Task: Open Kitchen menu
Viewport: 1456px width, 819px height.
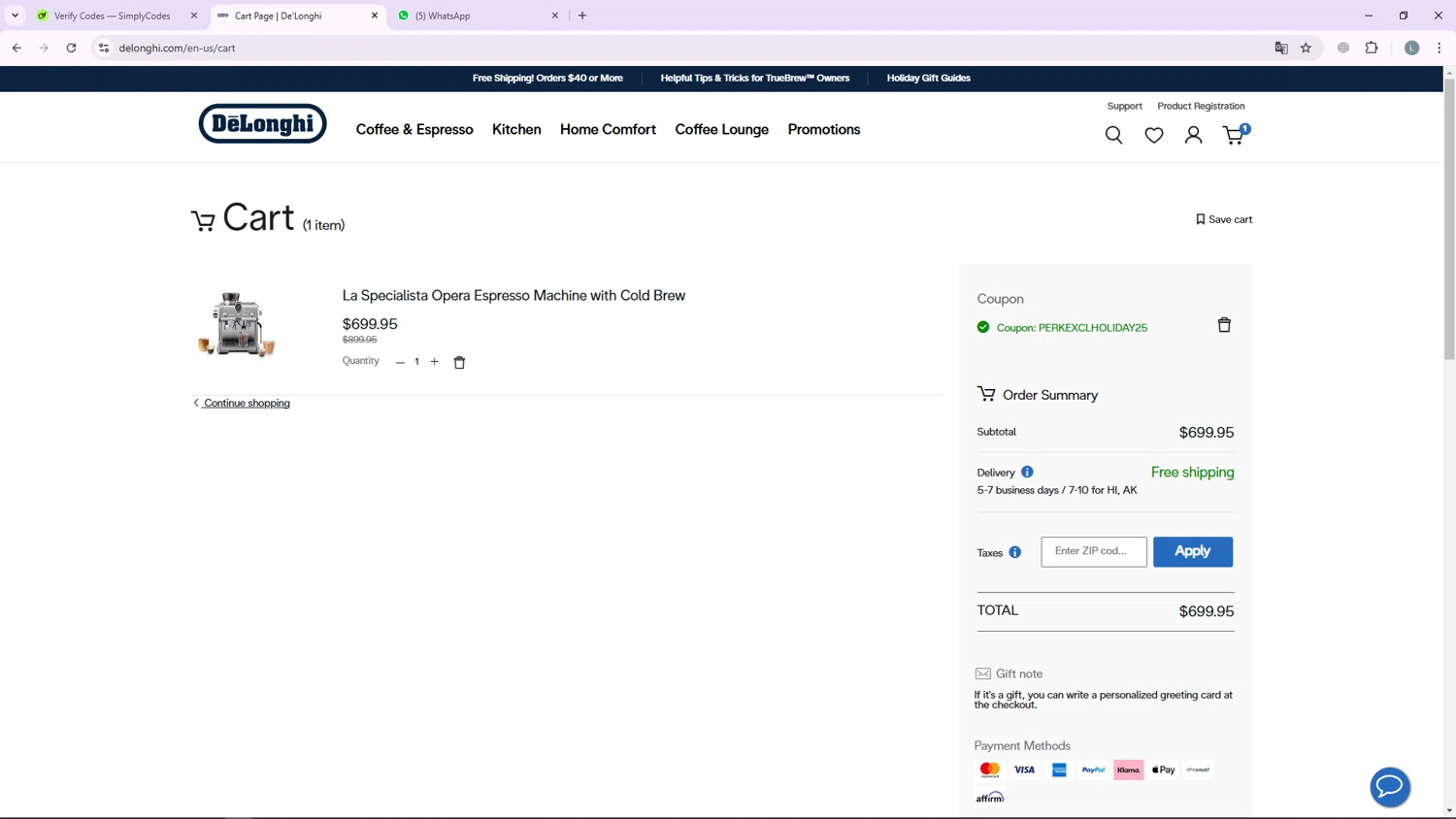Action: tap(516, 129)
